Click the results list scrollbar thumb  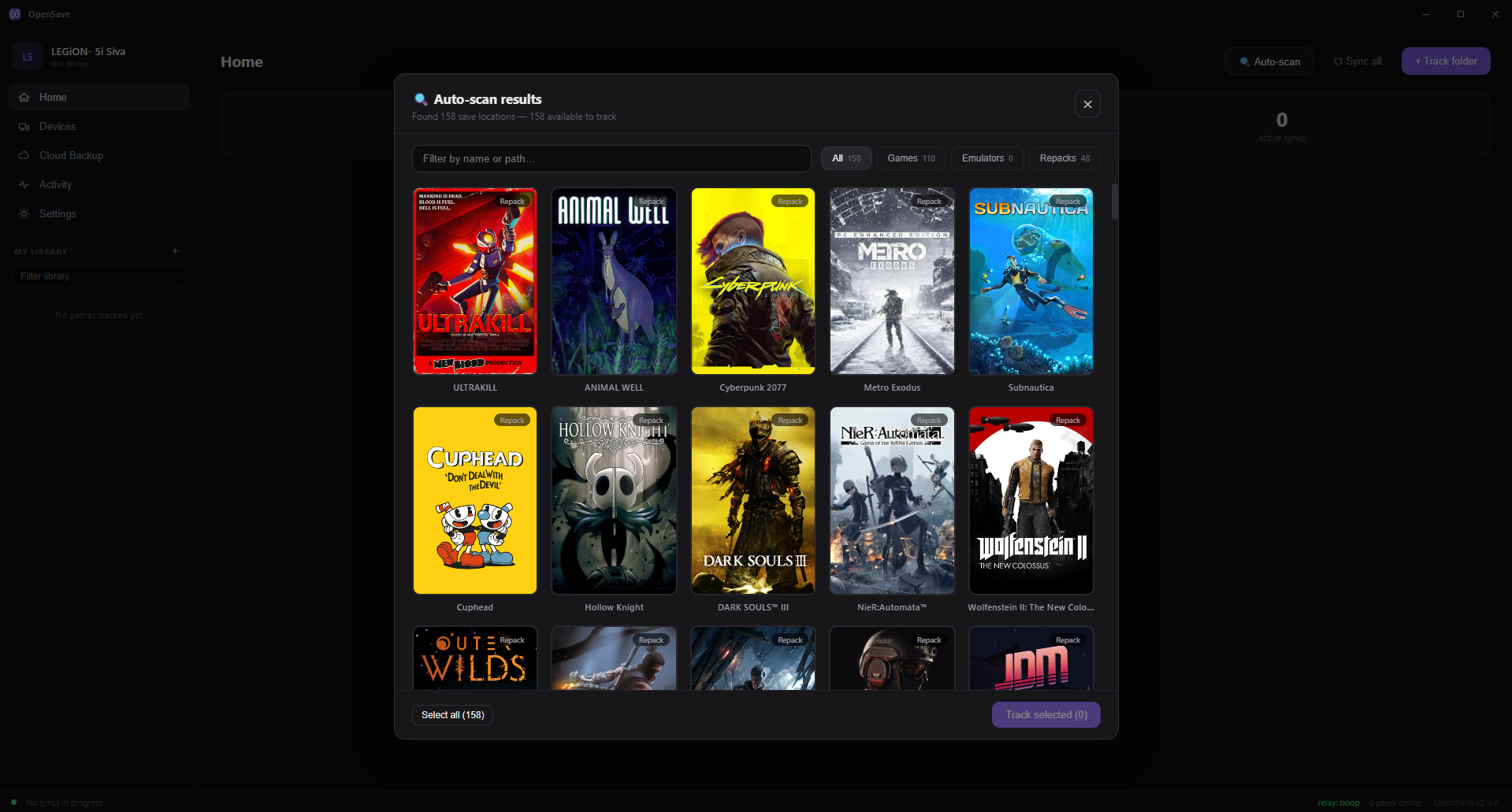click(x=1114, y=202)
